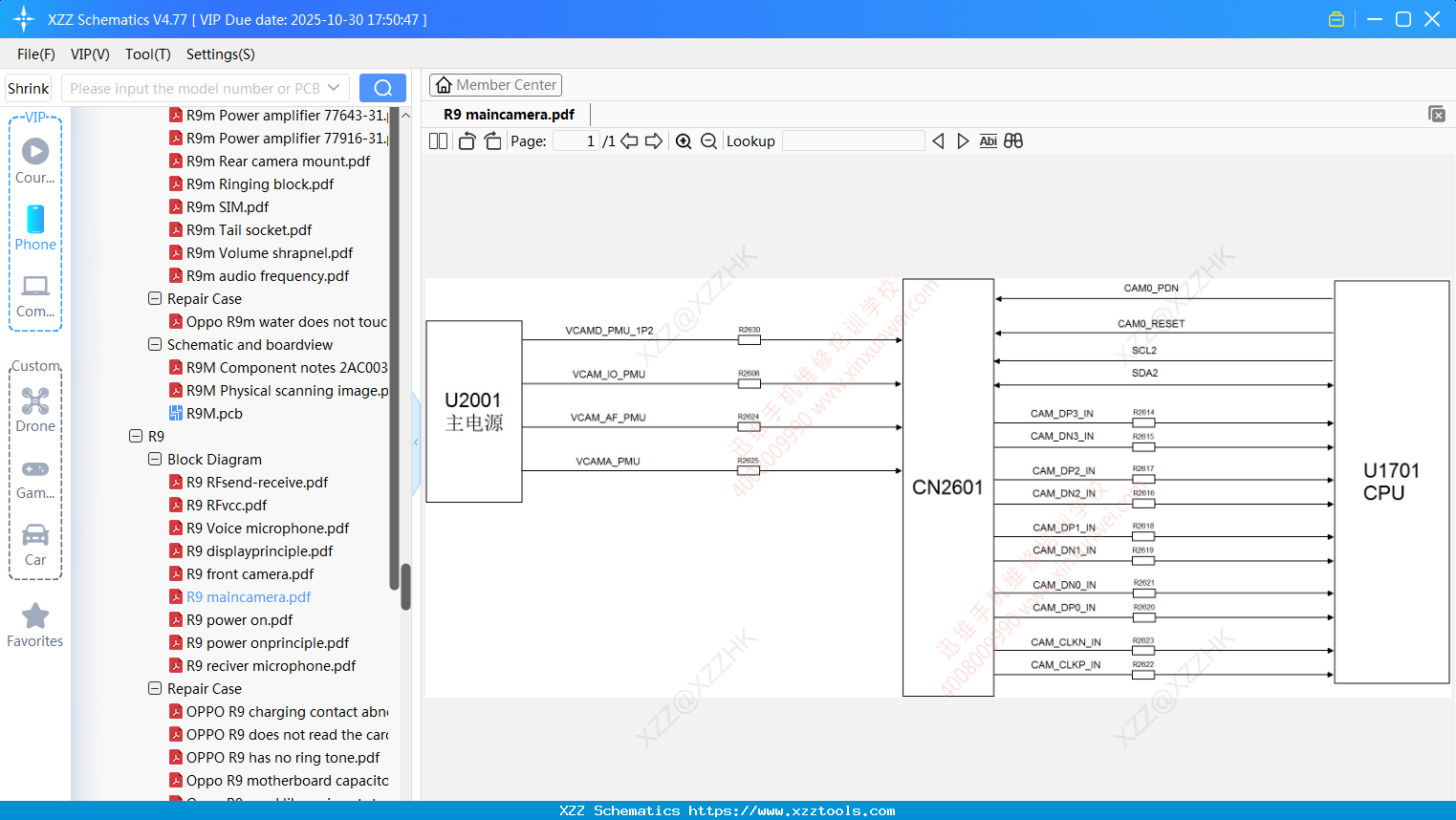Viewport: 1456px width, 820px height.
Task: Switch to the R9 maincamera.pdf tab
Action: click(x=507, y=114)
